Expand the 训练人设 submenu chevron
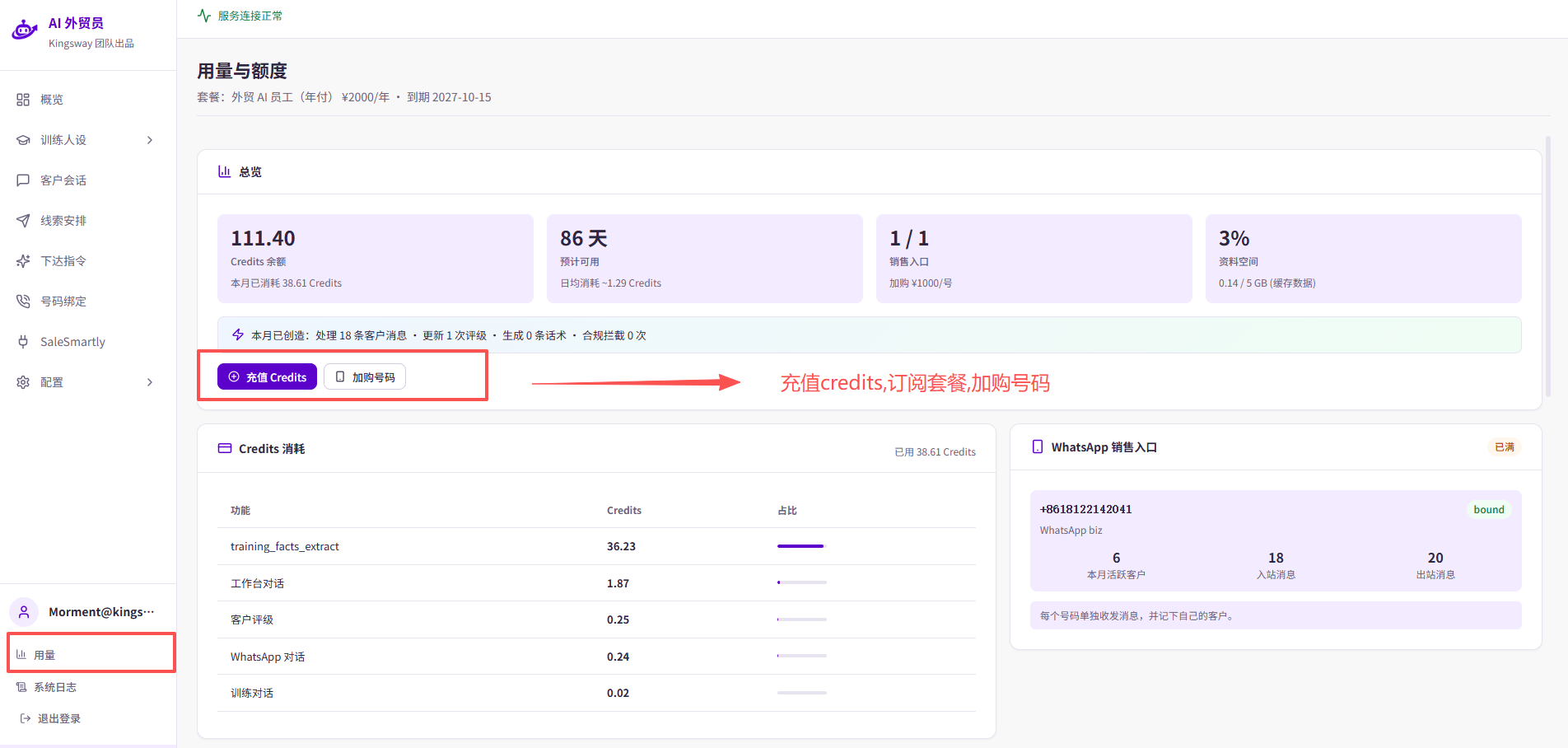 point(150,140)
